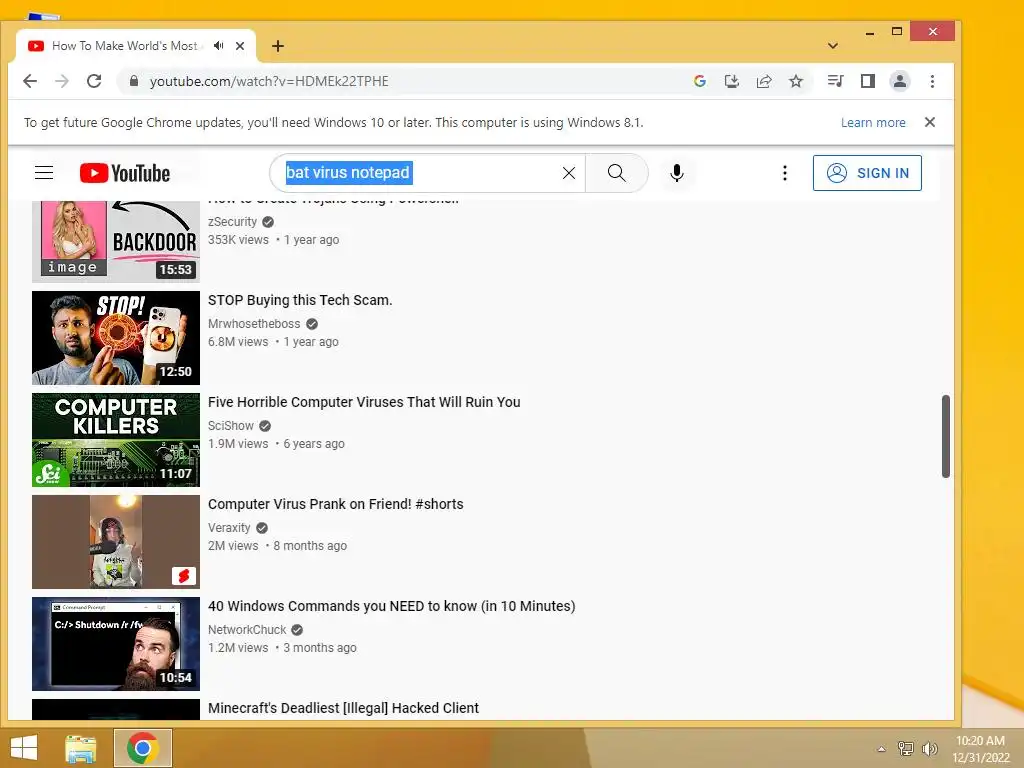Open 'Five Horrible Computer Viruses' title
Screen dimensions: 1024x768
coord(364,402)
